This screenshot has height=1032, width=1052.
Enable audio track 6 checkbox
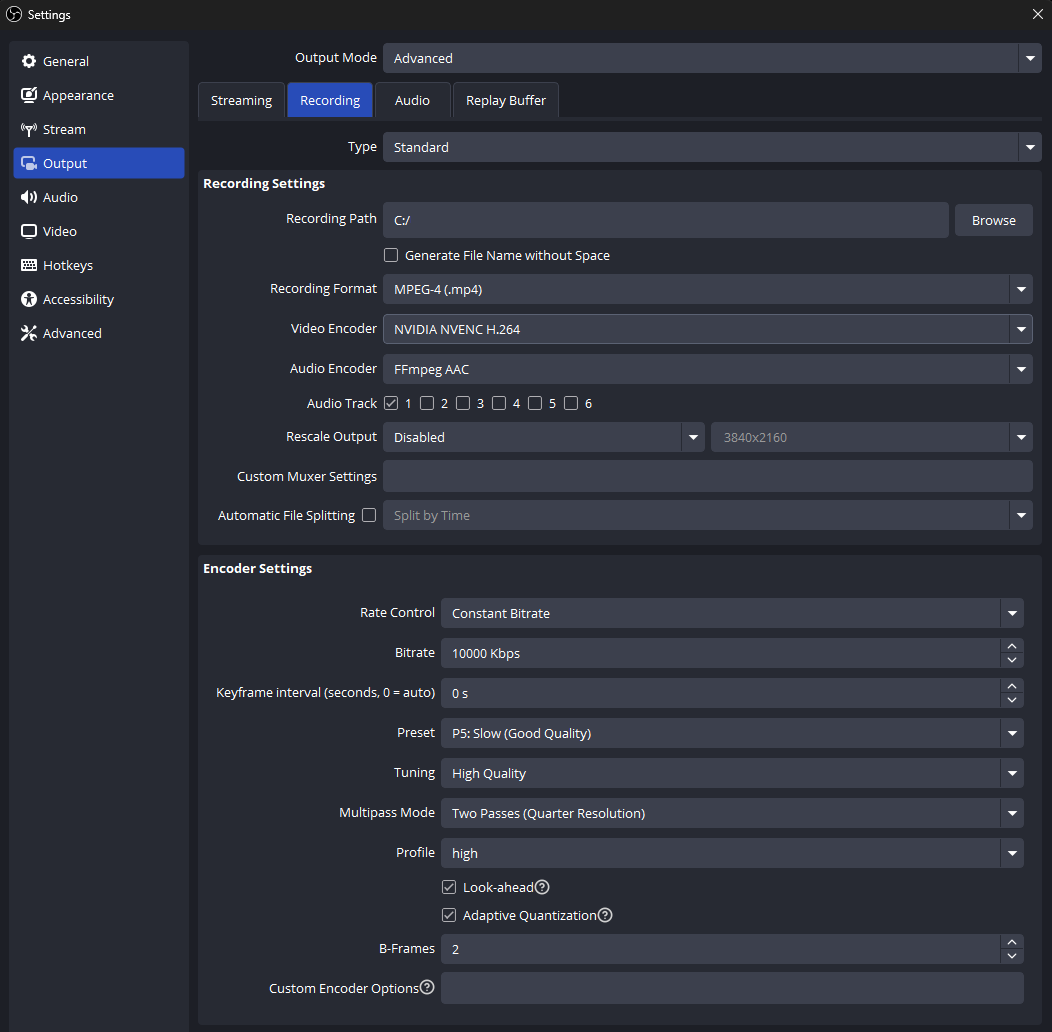click(571, 403)
